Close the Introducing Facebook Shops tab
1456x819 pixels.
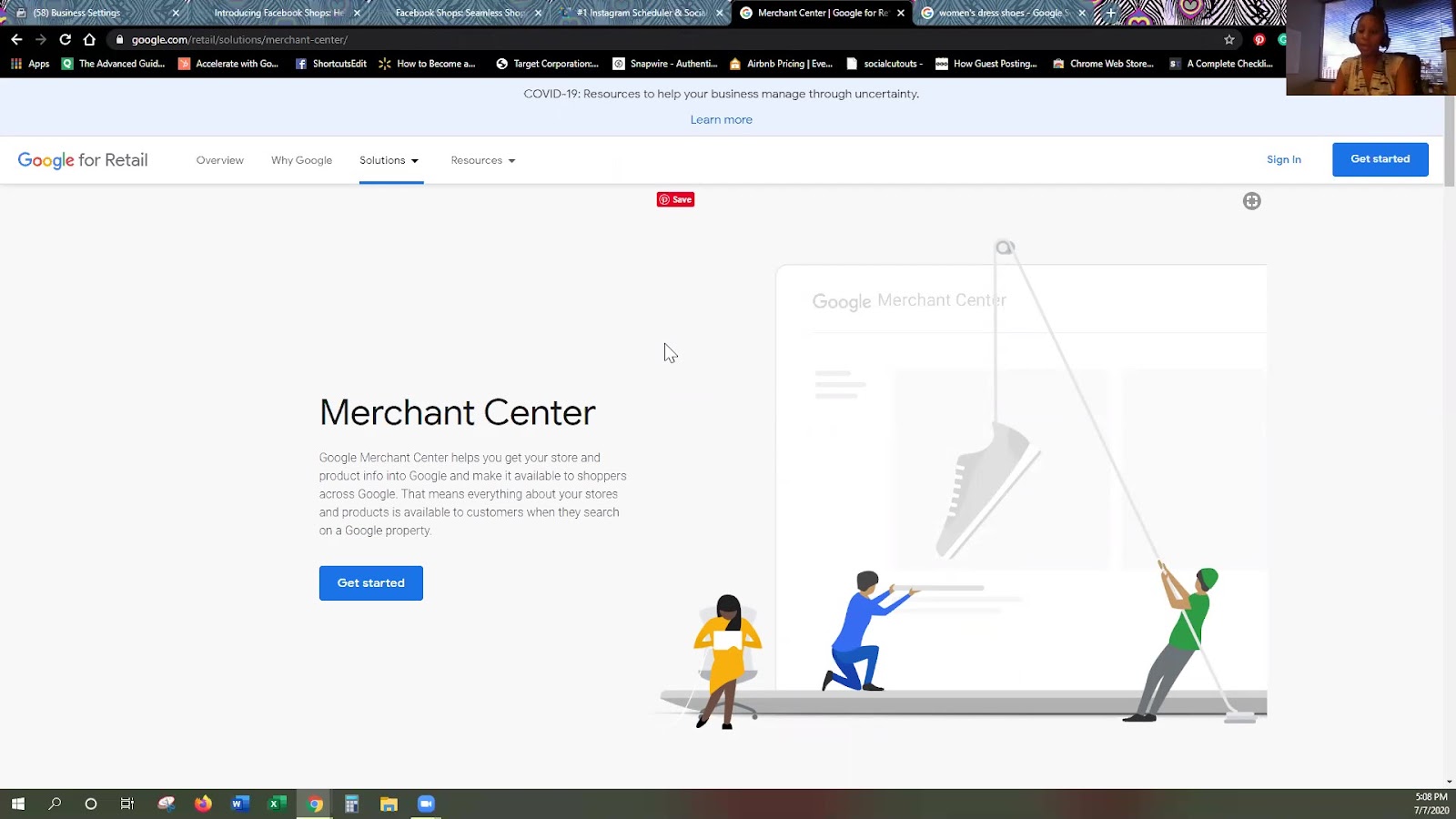(x=357, y=13)
